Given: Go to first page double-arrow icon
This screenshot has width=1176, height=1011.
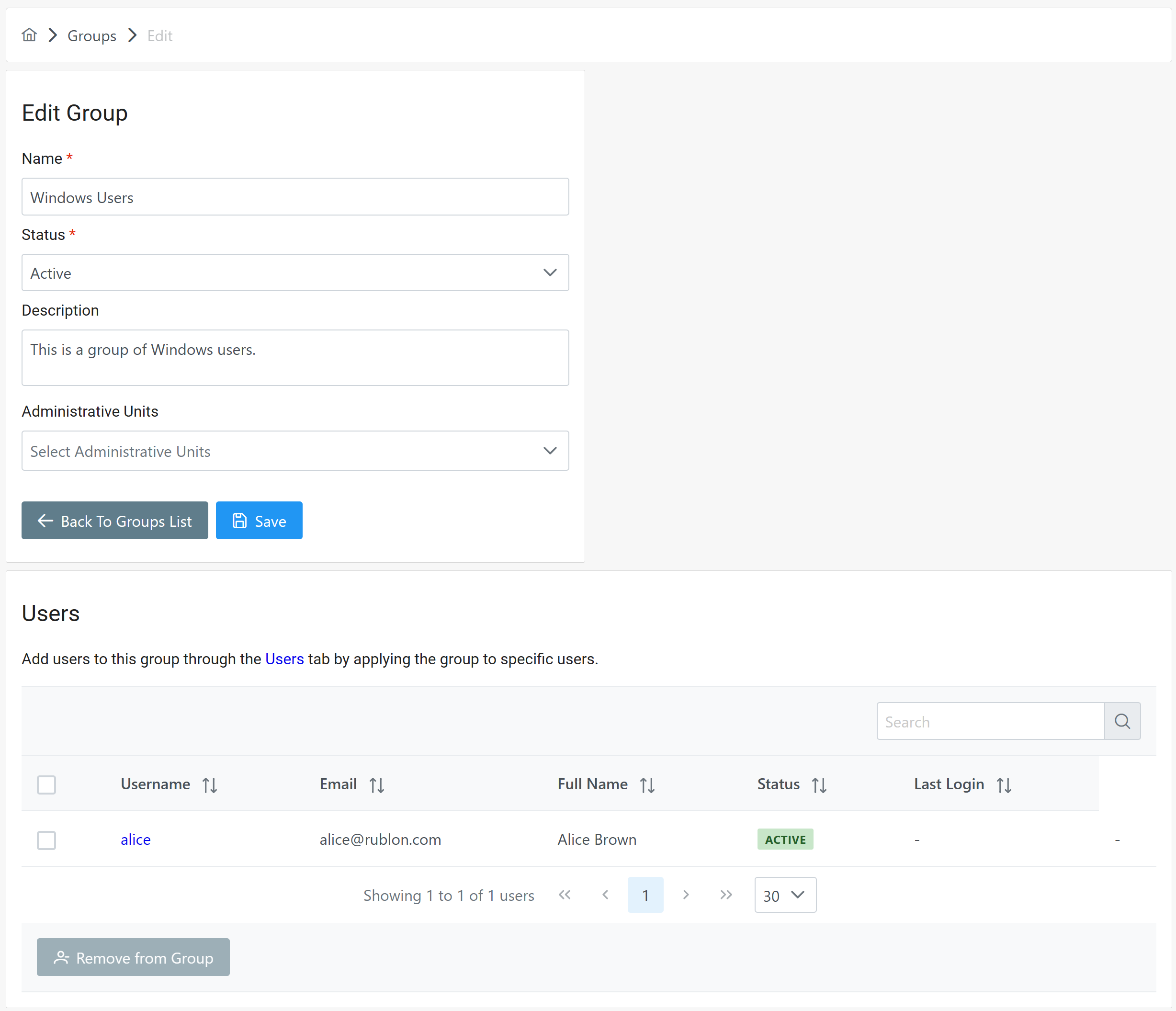Looking at the screenshot, I should click(x=564, y=895).
